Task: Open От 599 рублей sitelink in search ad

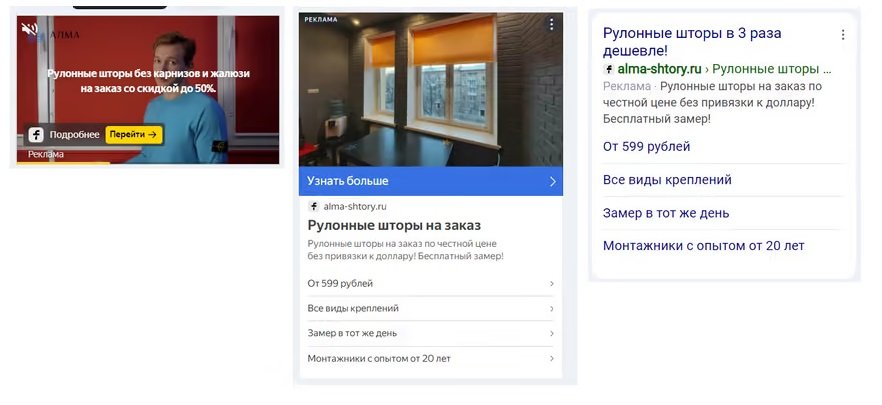Action: point(646,147)
